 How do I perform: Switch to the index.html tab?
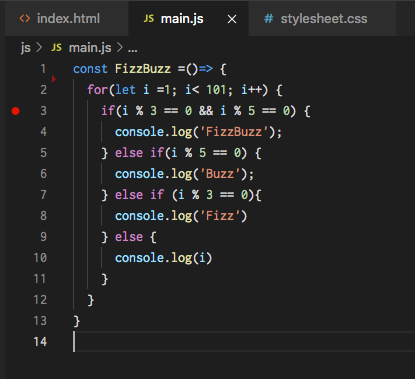[x=67, y=19]
